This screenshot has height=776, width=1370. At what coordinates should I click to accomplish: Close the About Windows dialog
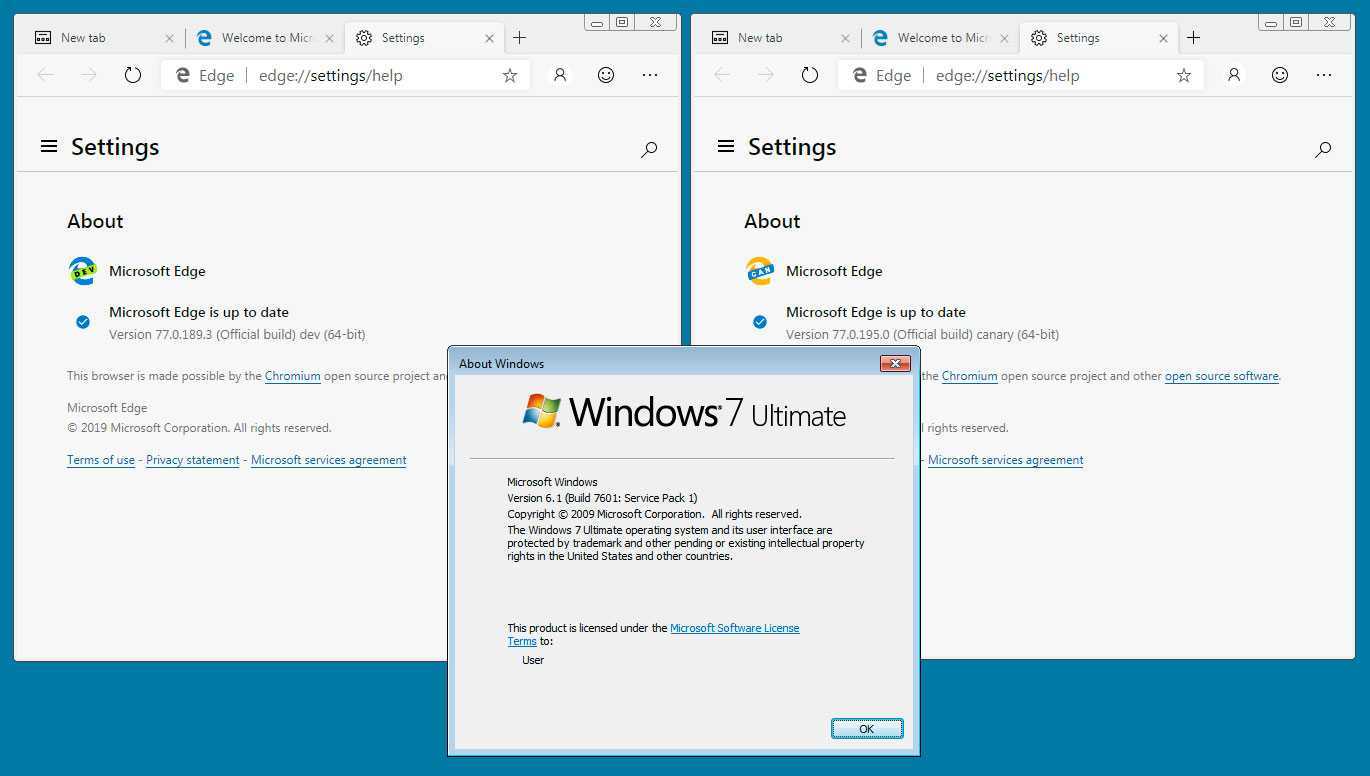coord(895,363)
